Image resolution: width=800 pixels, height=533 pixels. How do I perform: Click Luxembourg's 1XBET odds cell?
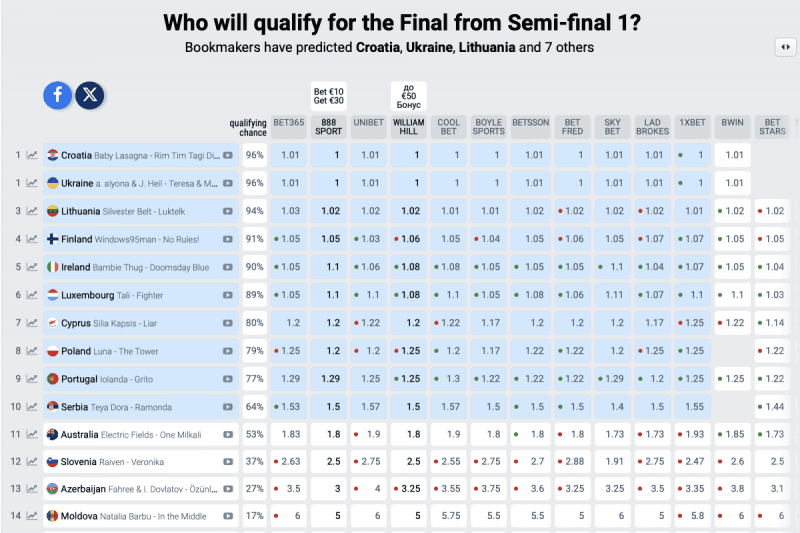tap(692, 295)
